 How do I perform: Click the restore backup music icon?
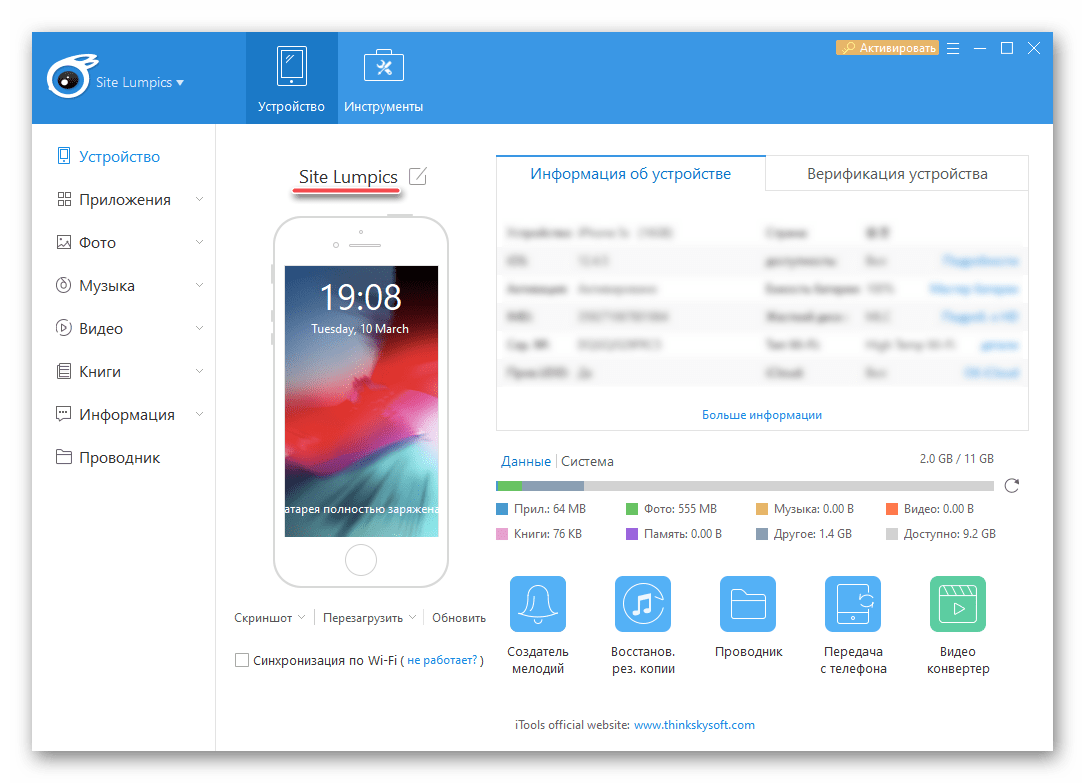(x=643, y=604)
